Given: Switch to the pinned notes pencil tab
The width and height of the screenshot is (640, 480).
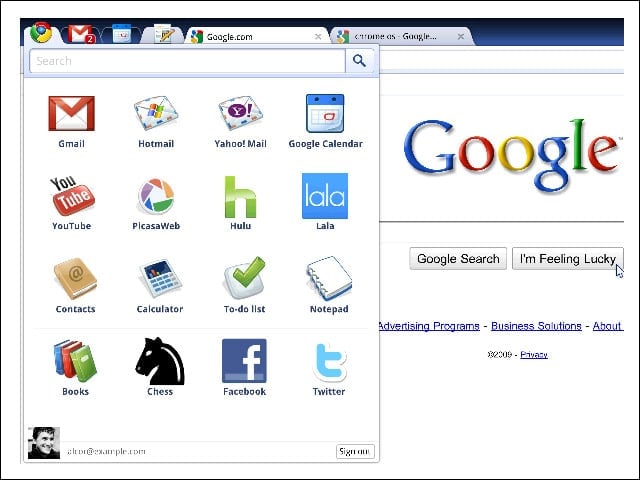Looking at the screenshot, I should point(164,34).
